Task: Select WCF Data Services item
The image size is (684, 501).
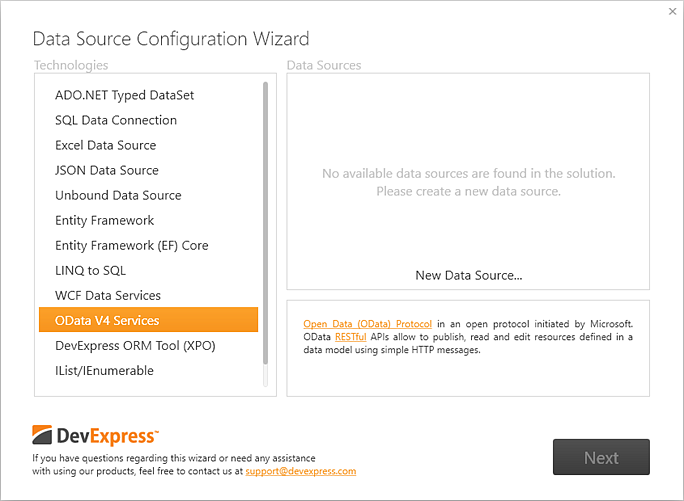Action: point(108,295)
